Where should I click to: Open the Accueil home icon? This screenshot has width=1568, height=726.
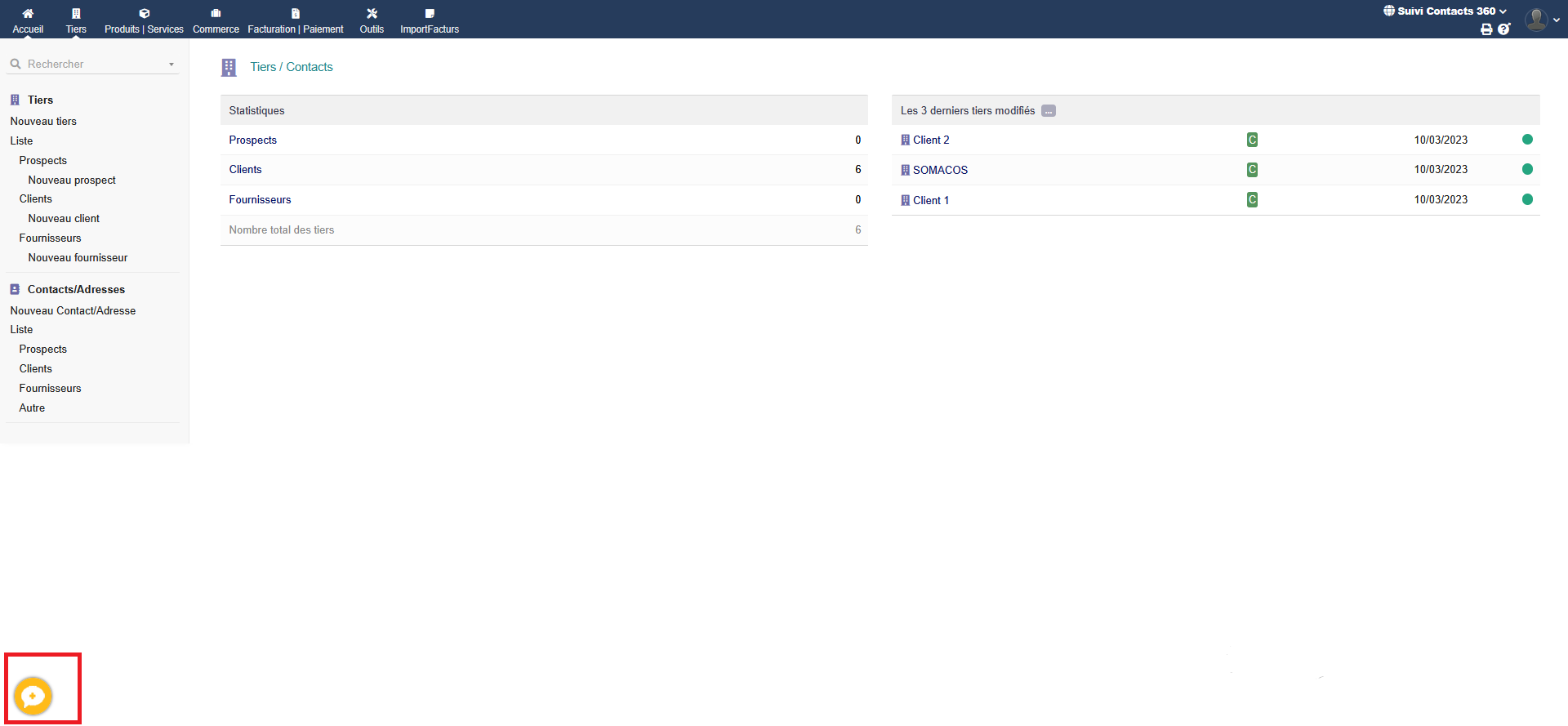(x=28, y=14)
